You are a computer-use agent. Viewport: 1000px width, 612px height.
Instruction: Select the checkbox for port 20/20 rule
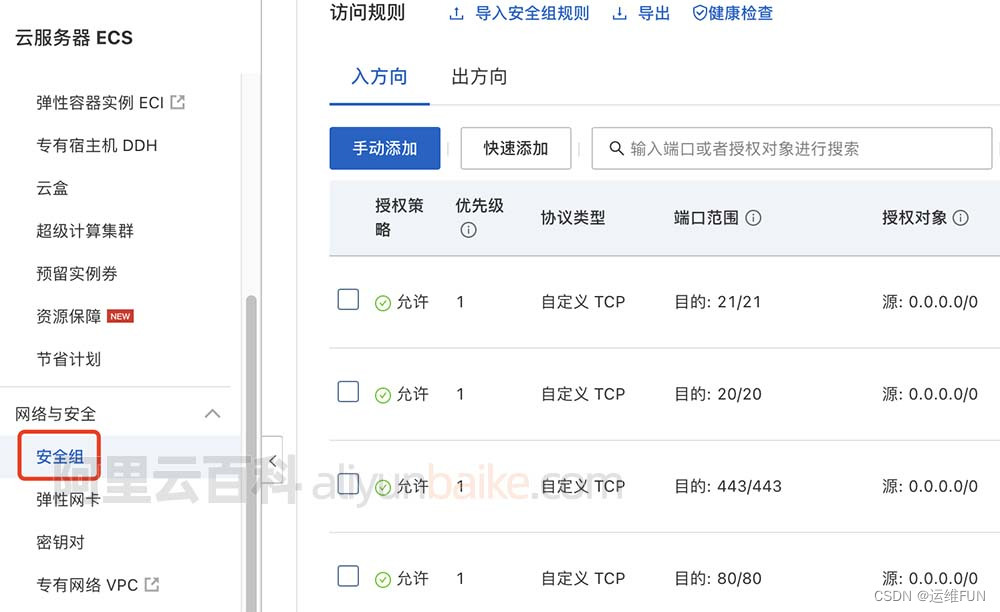click(348, 391)
